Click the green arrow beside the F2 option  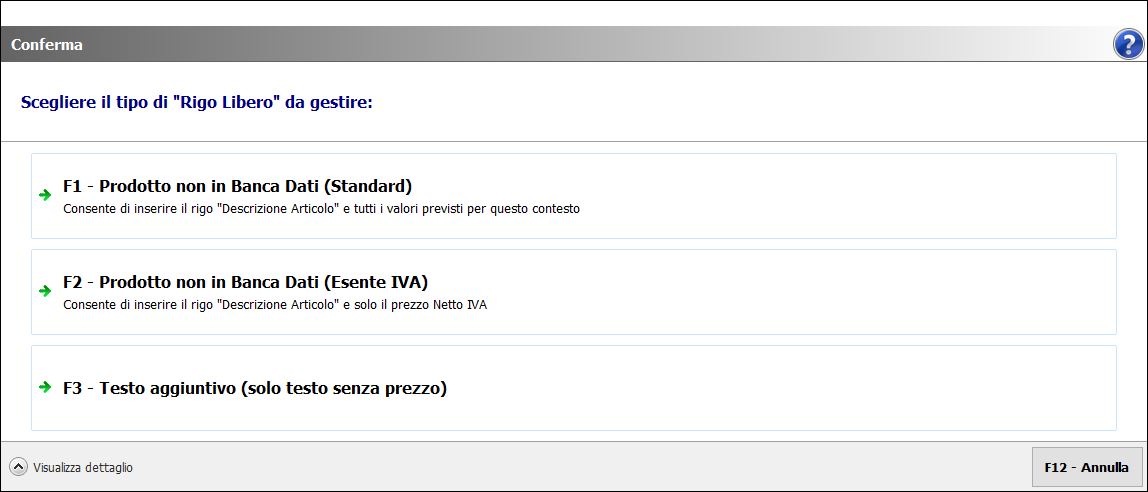[x=45, y=291]
